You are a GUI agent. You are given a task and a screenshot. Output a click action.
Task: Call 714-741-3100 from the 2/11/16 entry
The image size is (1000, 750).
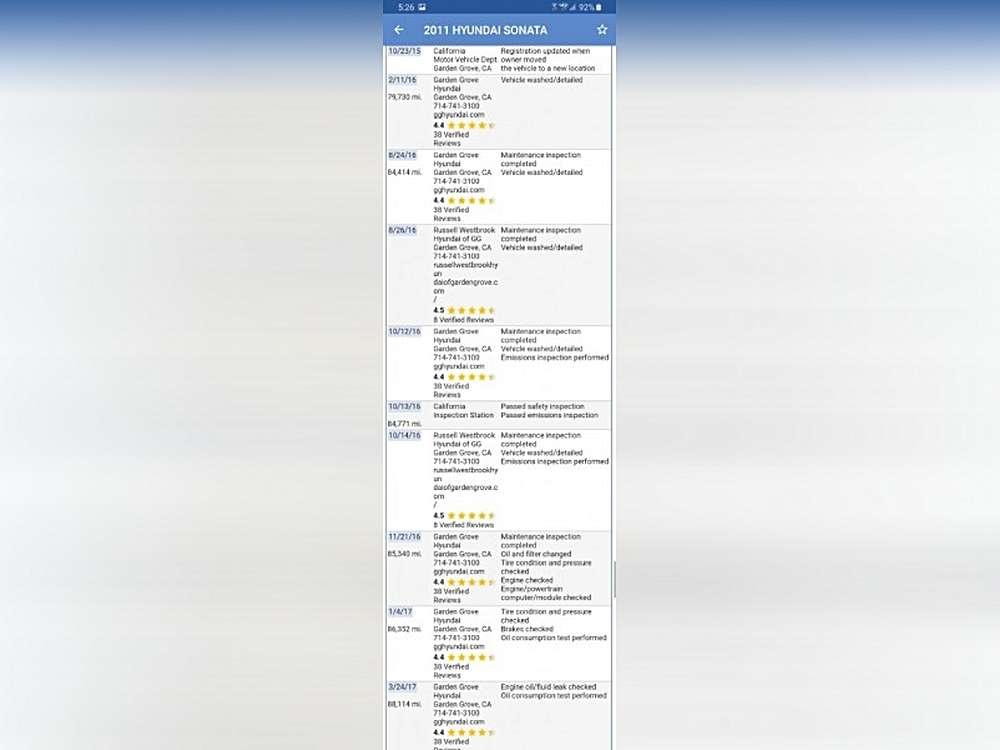tap(457, 106)
